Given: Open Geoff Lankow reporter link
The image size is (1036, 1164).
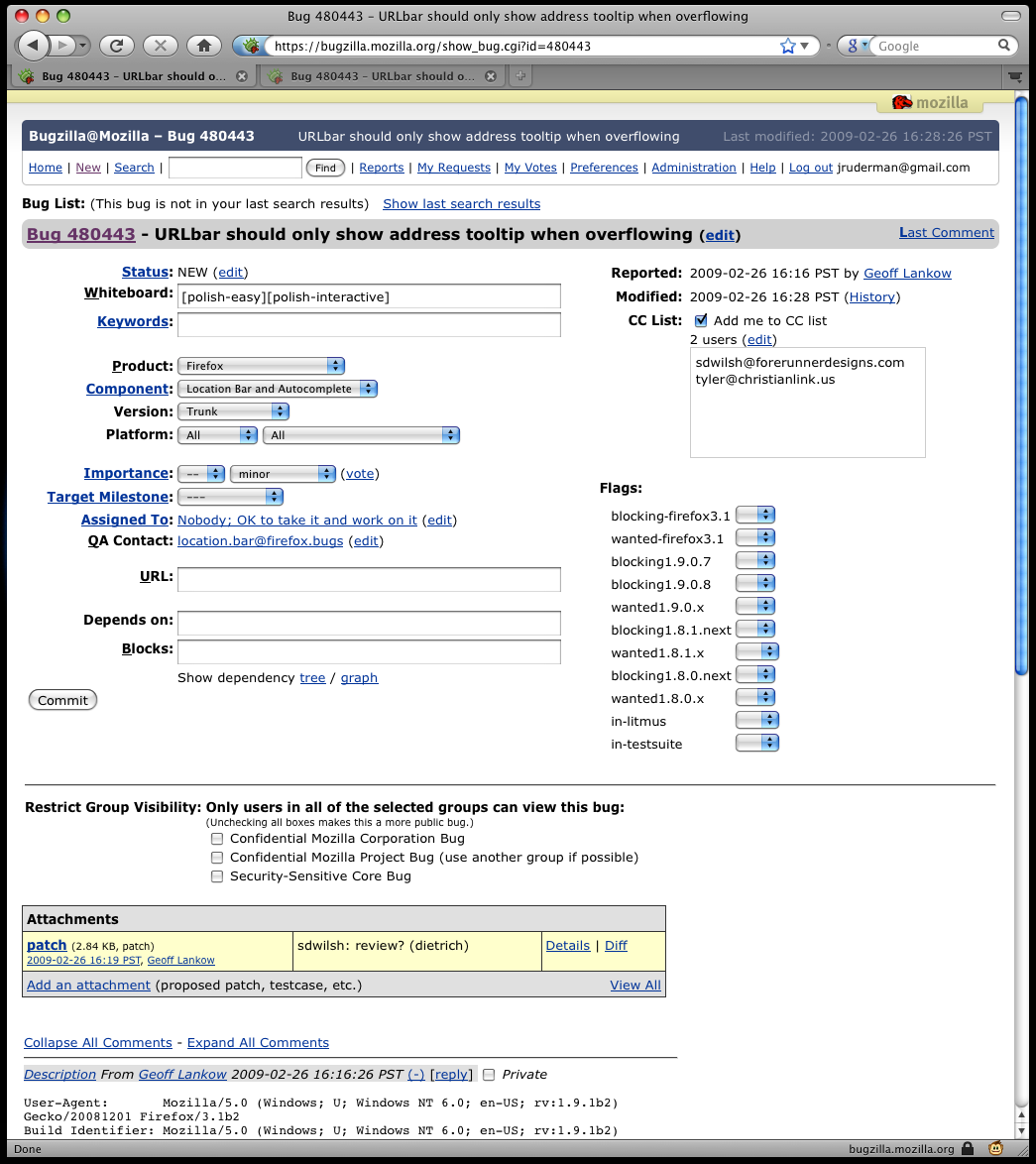Looking at the screenshot, I should click(x=907, y=274).
